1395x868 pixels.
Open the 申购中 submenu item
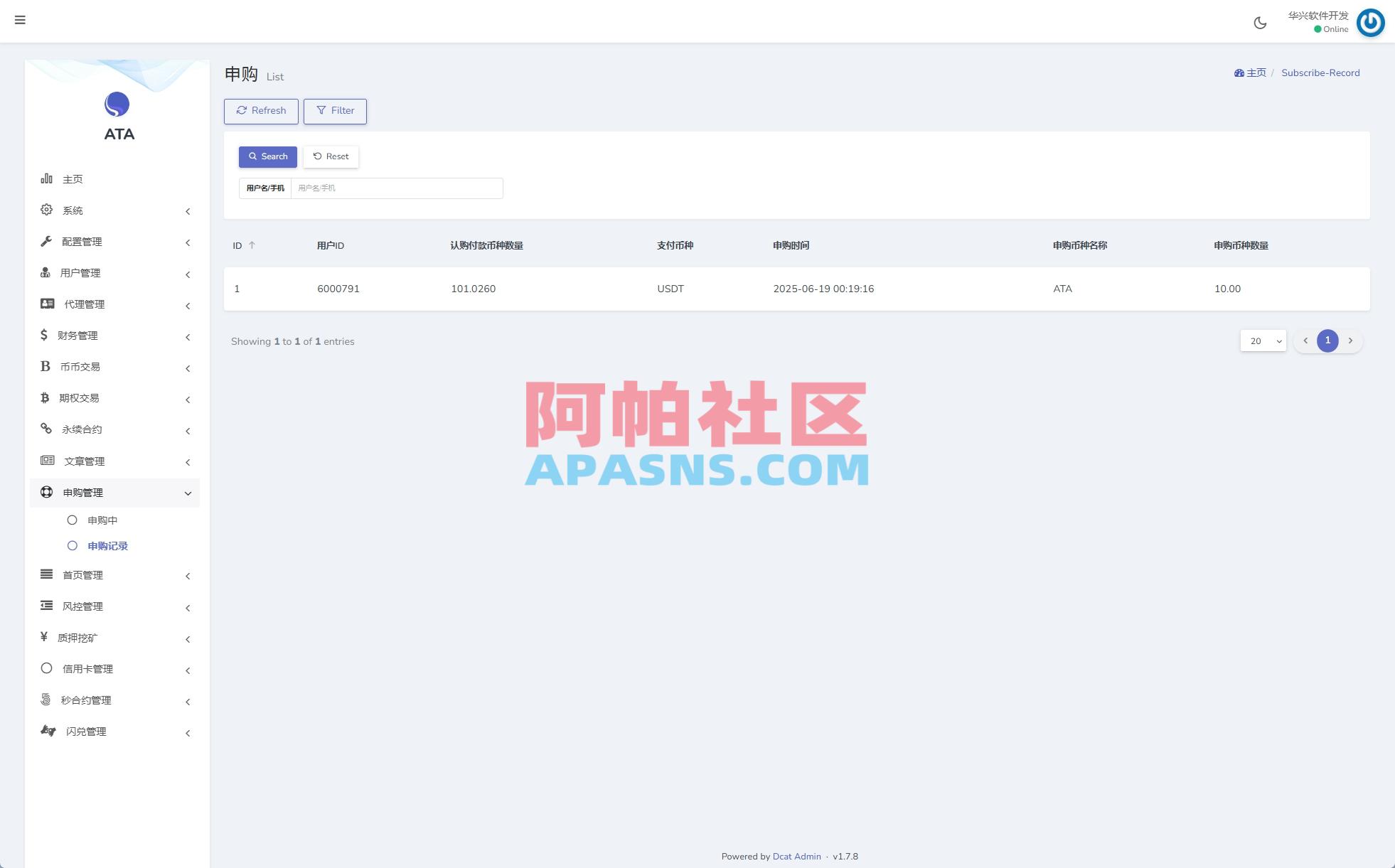pyautogui.click(x=102, y=520)
